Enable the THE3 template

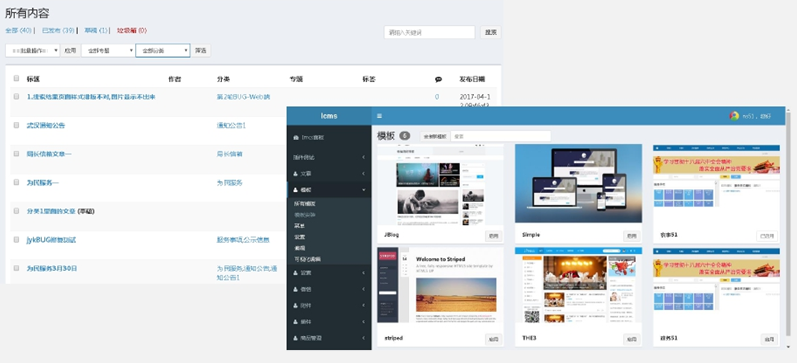click(632, 339)
